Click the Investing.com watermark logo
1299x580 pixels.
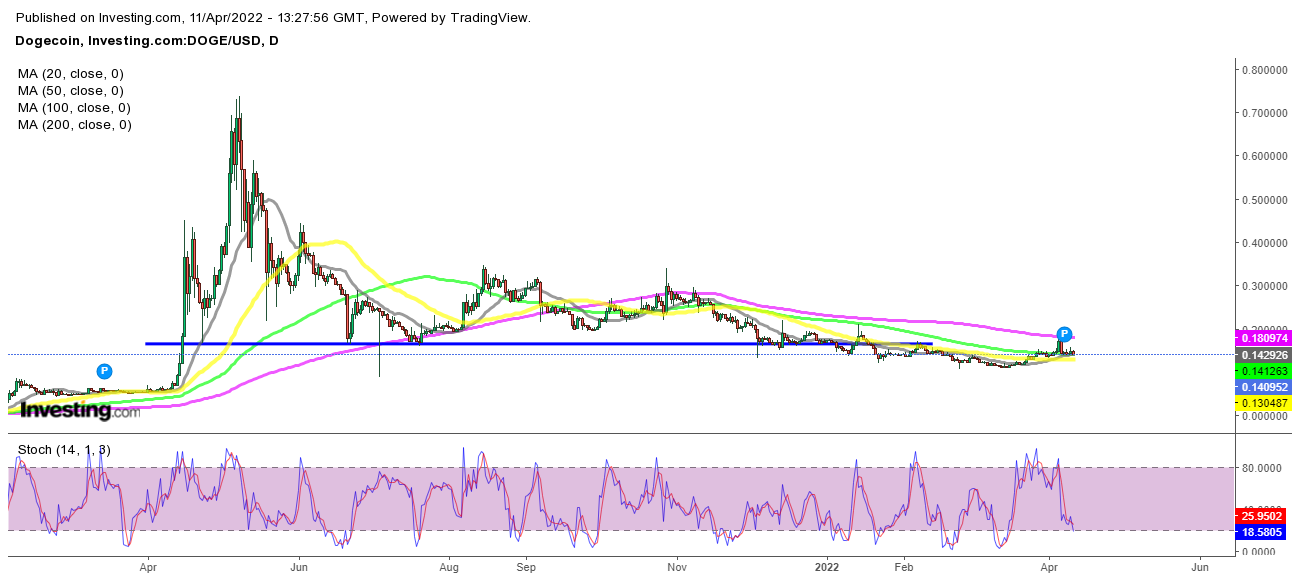click(x=81, y=410)
